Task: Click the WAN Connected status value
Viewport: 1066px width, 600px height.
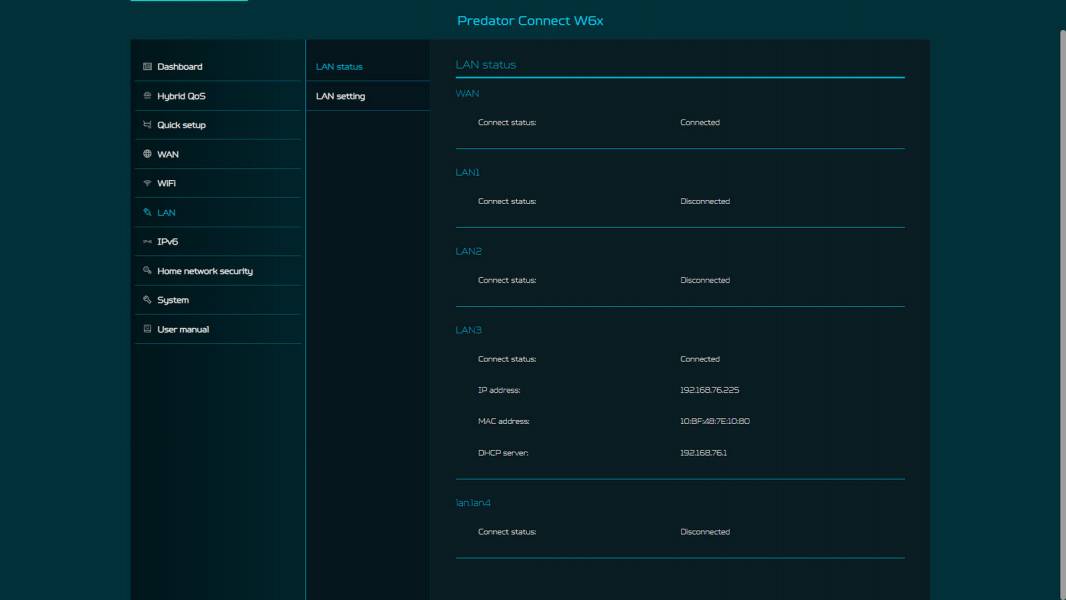Action: (700, 122)
